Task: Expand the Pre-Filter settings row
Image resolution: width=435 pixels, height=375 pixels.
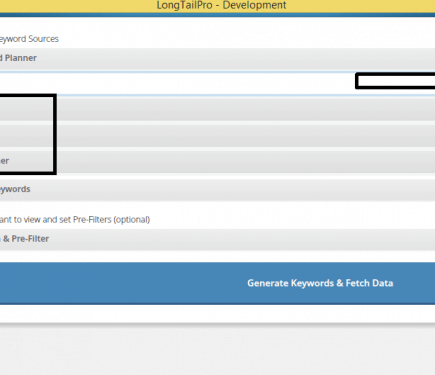Action: click(x=217, y=239)
